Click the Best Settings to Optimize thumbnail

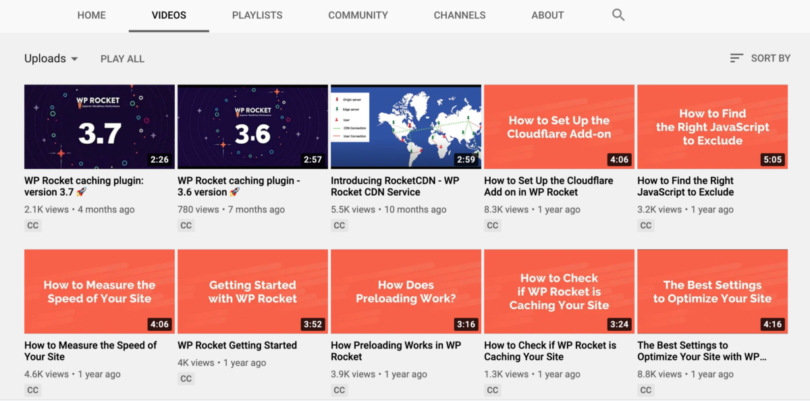(712, 291)
